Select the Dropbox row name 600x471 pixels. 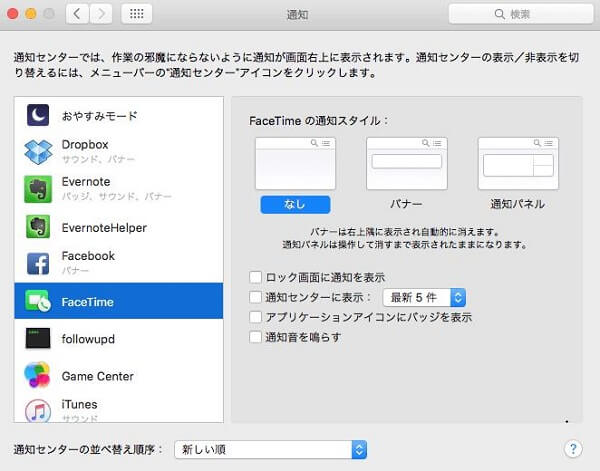coord(85,145)
